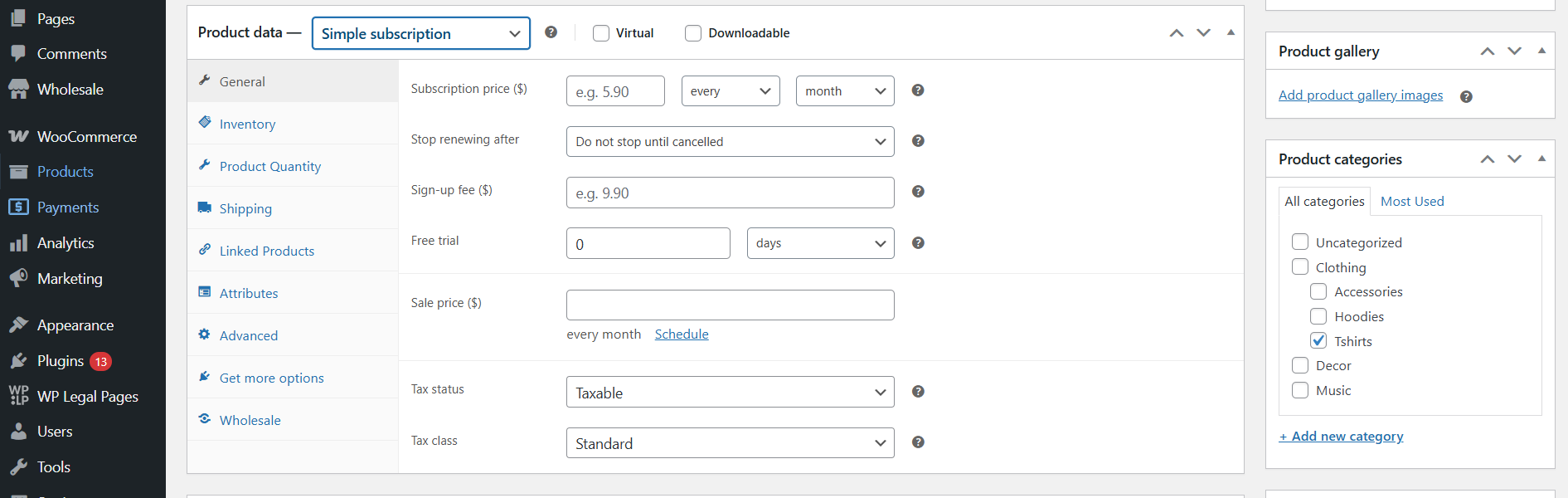Image resolution: width=1568 pixels, height=498 pixels.
Task: Check the Uncategorized category
Action: pyautogui.click(x=1300, y=242)
